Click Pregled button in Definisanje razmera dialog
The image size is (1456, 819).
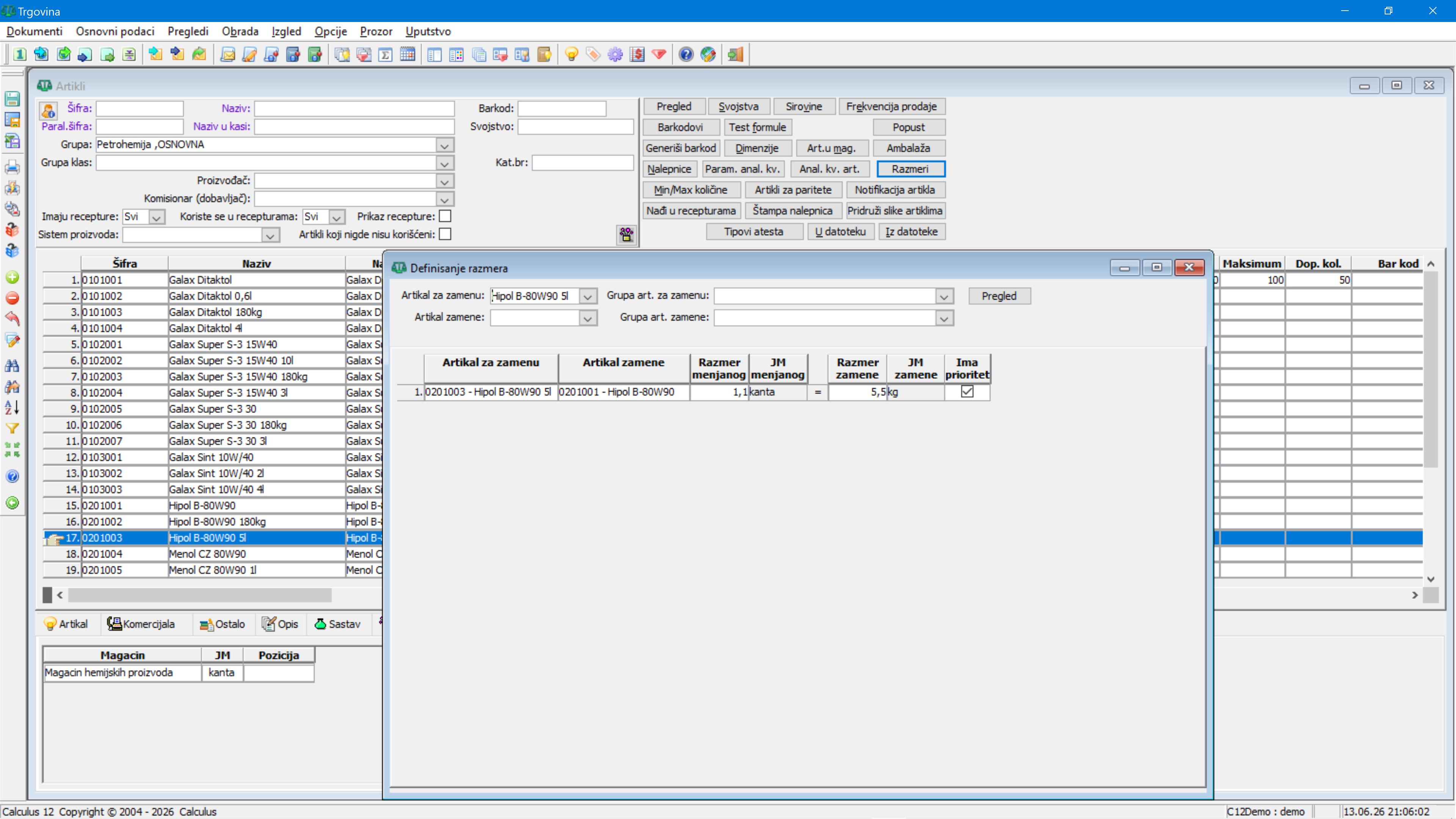click(999, 296)
